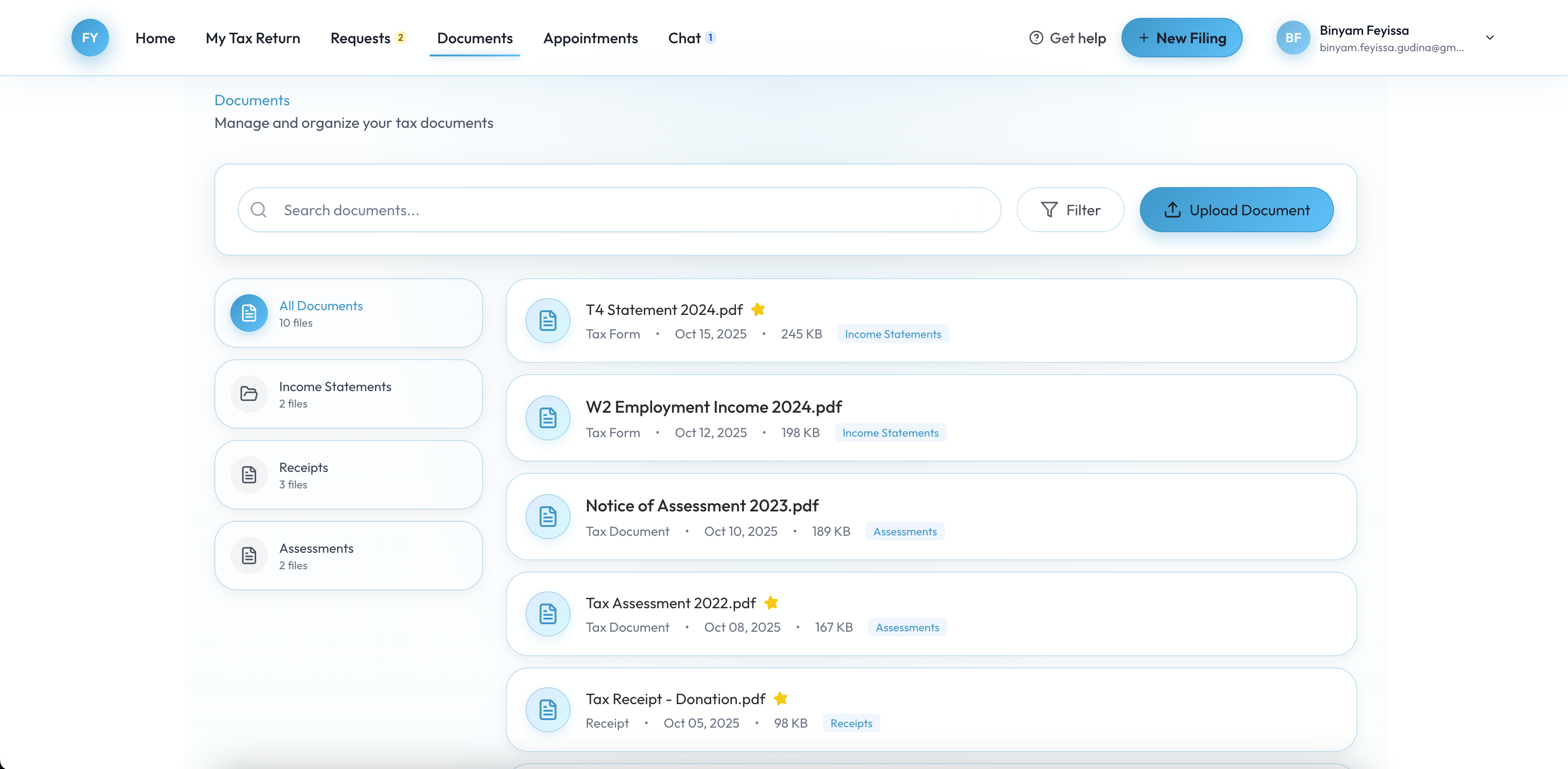Switch to the Appointments tab
This screenshot has height=769, width=1568.
[x=590, y=38]
